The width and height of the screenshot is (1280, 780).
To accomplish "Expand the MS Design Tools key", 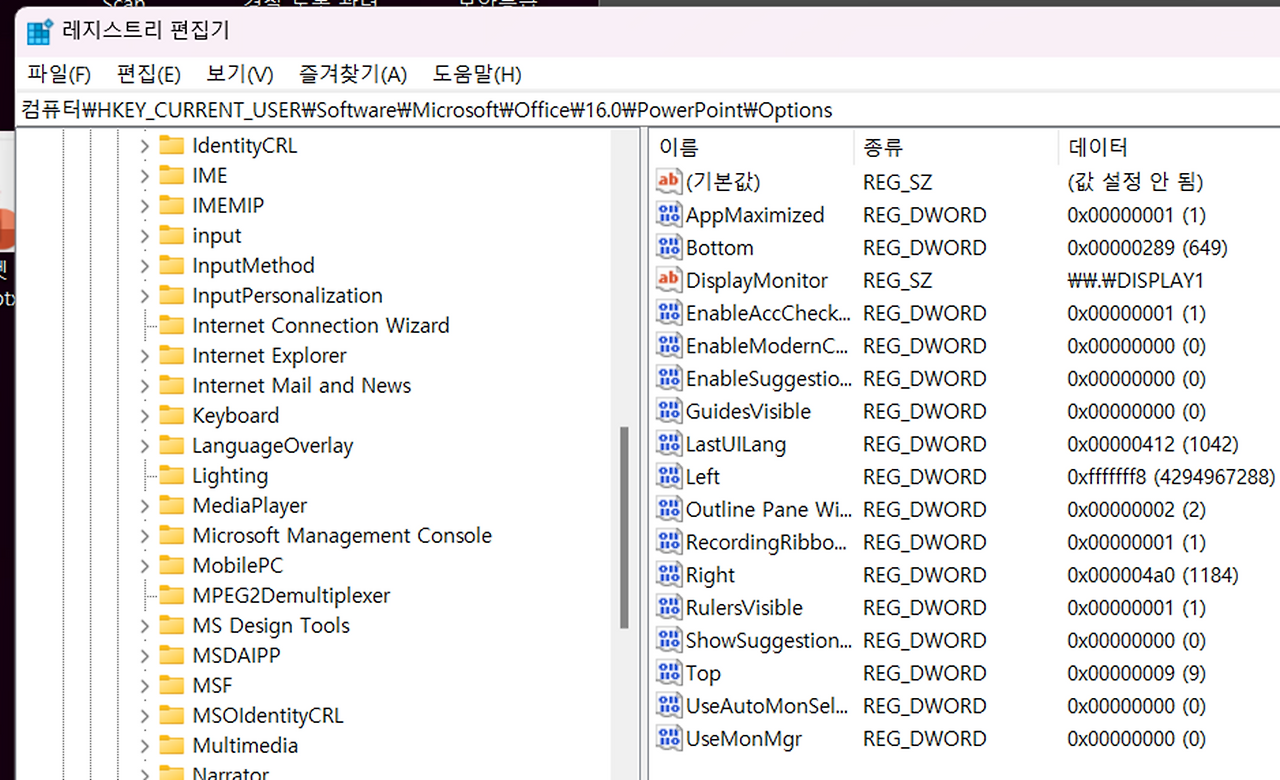I will pos(144,626).
